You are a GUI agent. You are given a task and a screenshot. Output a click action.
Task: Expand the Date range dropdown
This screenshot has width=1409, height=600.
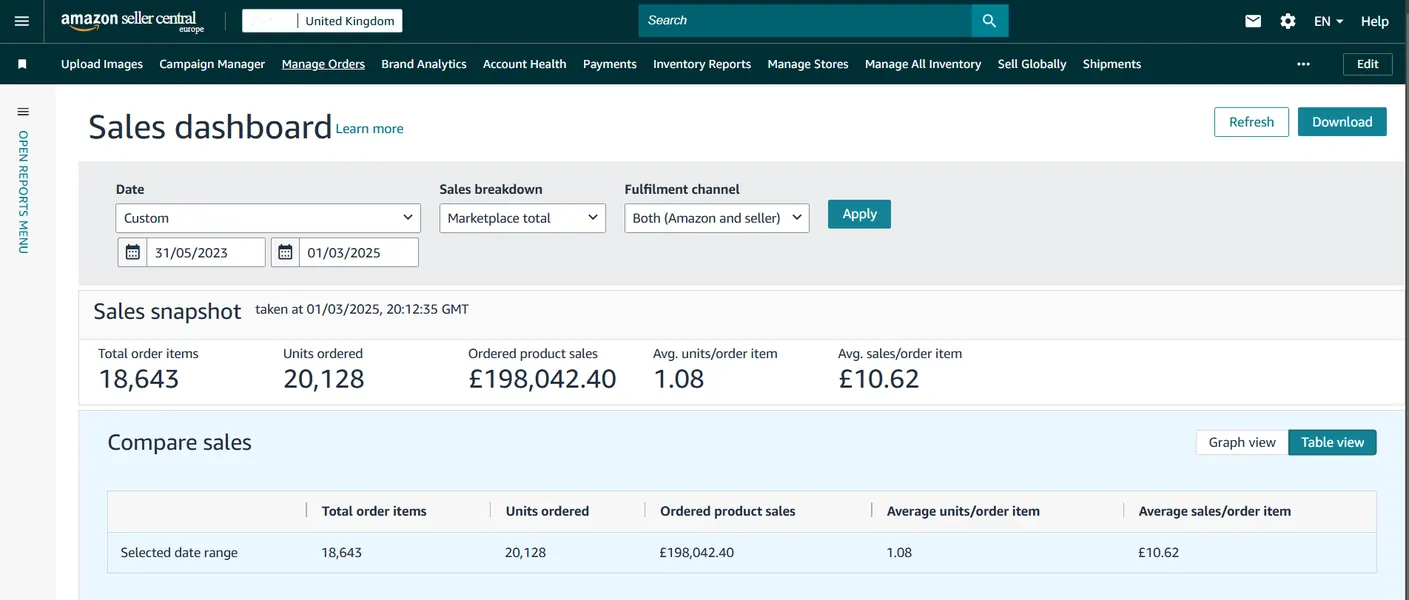(267, 218)
